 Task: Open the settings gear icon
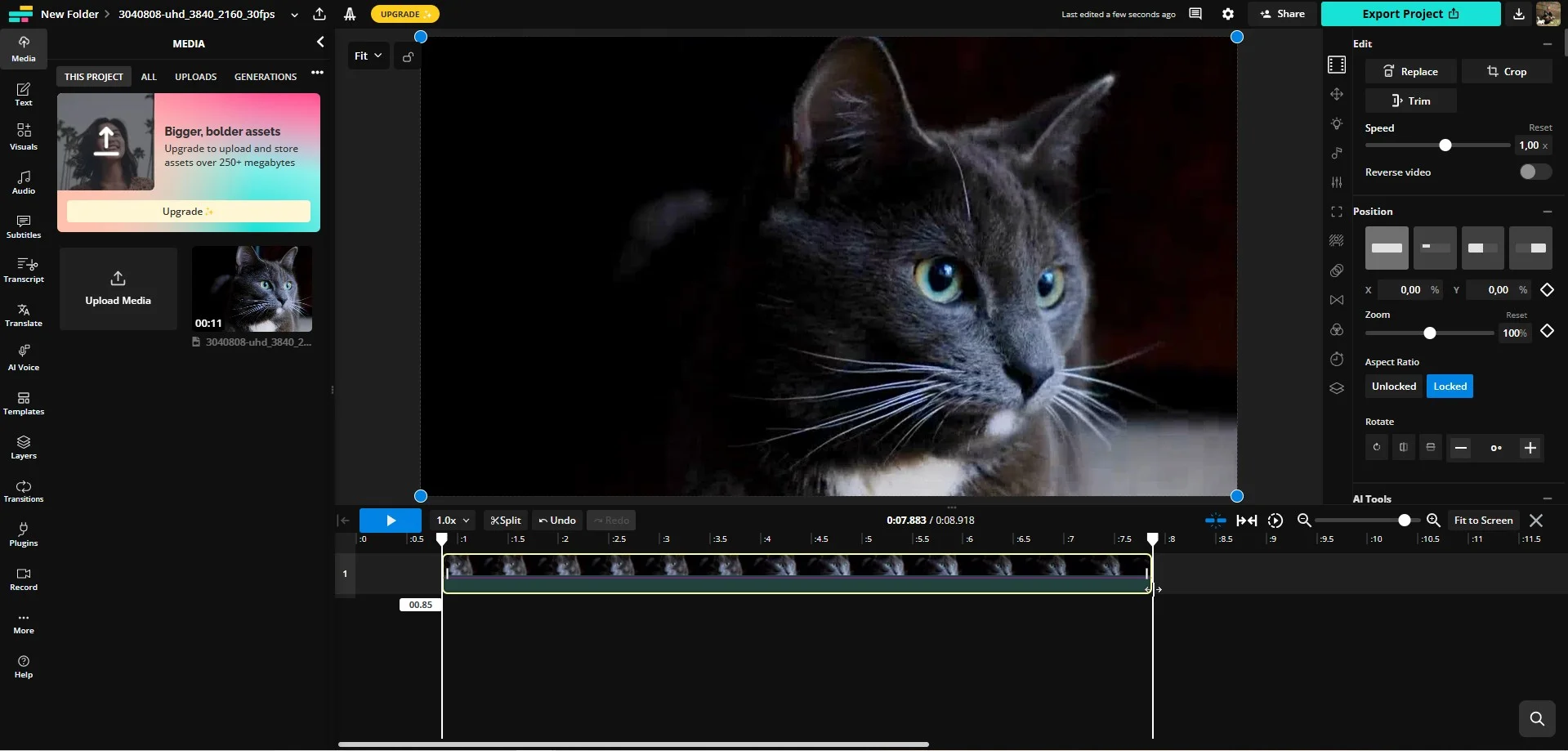(1227, 14)
